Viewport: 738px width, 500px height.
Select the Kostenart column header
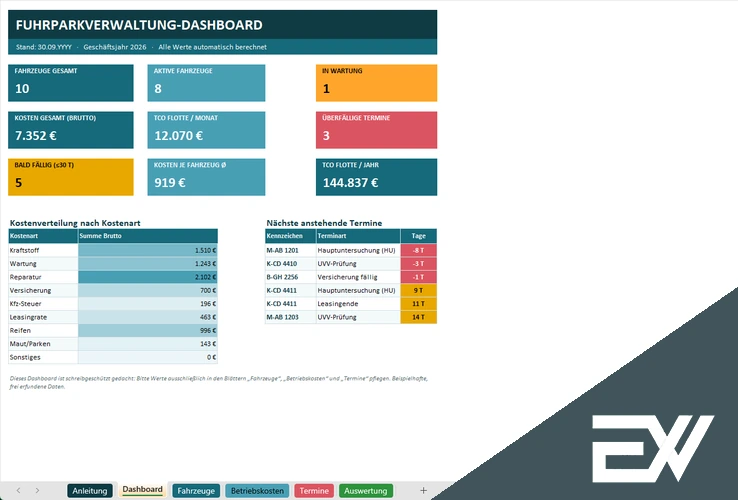pos(43,236)
